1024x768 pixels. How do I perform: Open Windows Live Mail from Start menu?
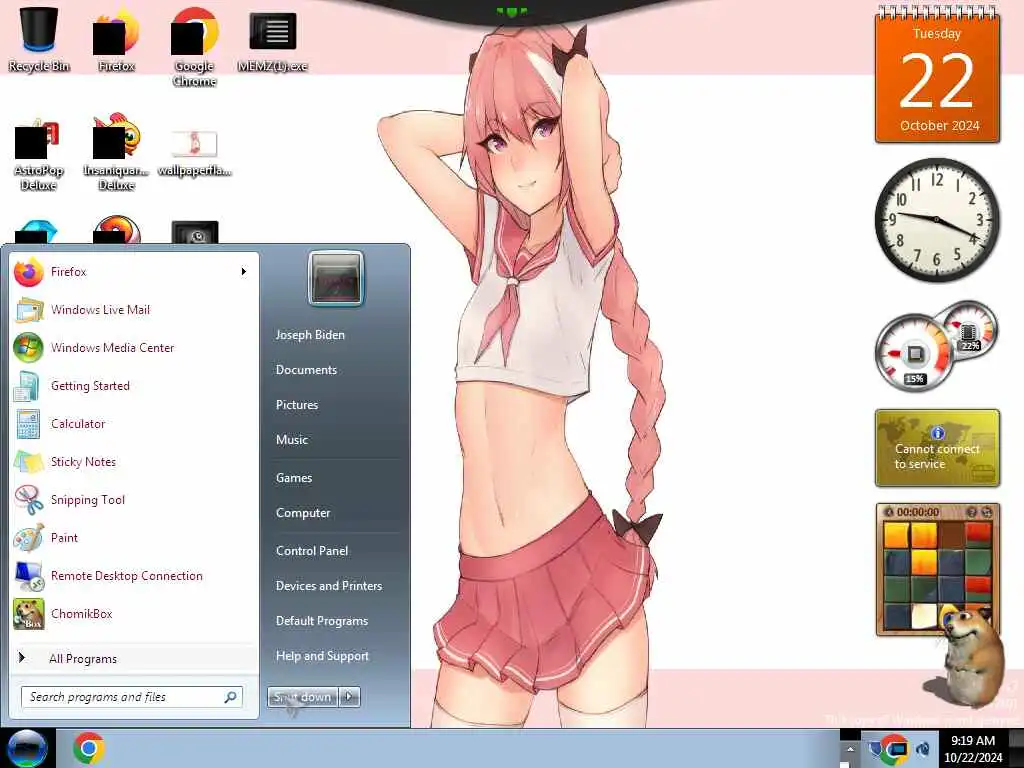[x=134, y=310]
